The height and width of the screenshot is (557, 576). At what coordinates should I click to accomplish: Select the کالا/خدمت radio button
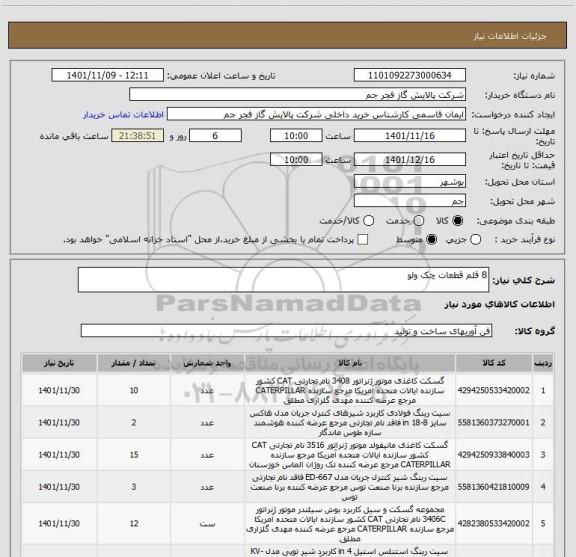368,221
